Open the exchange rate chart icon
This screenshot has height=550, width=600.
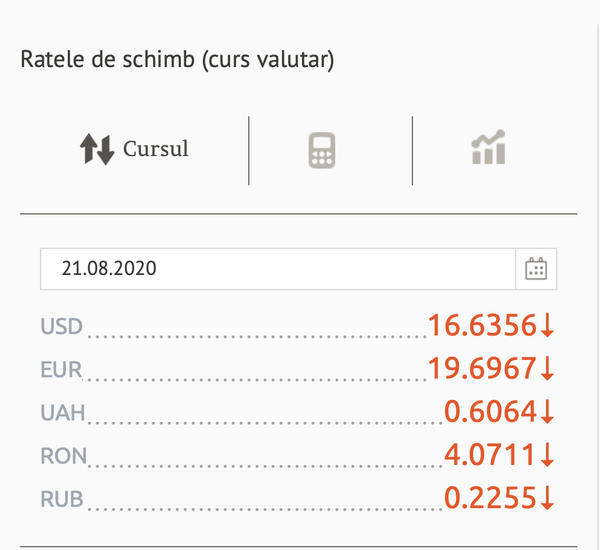click(489, 147)
